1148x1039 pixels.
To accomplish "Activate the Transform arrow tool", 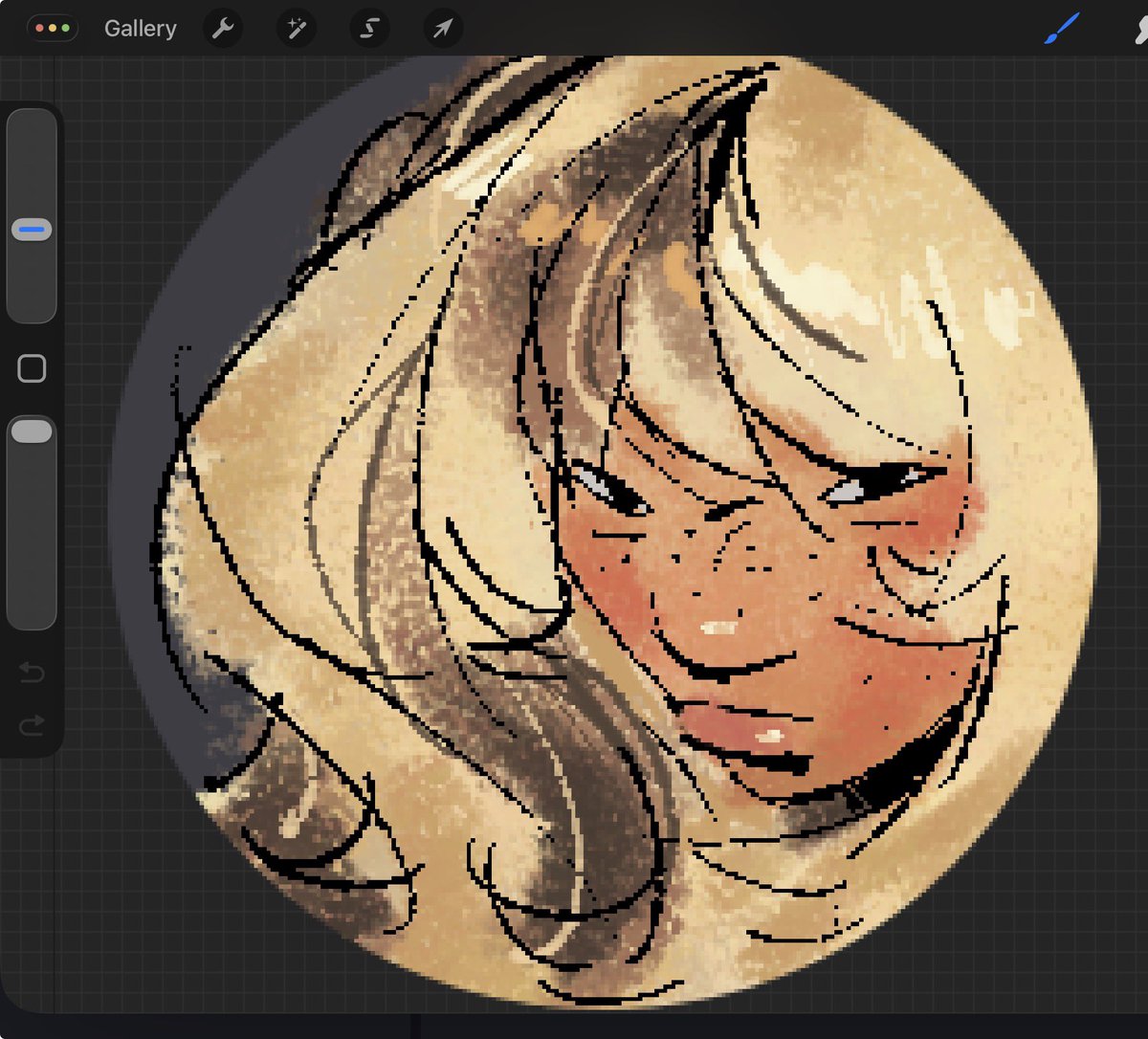I will 443,29.
